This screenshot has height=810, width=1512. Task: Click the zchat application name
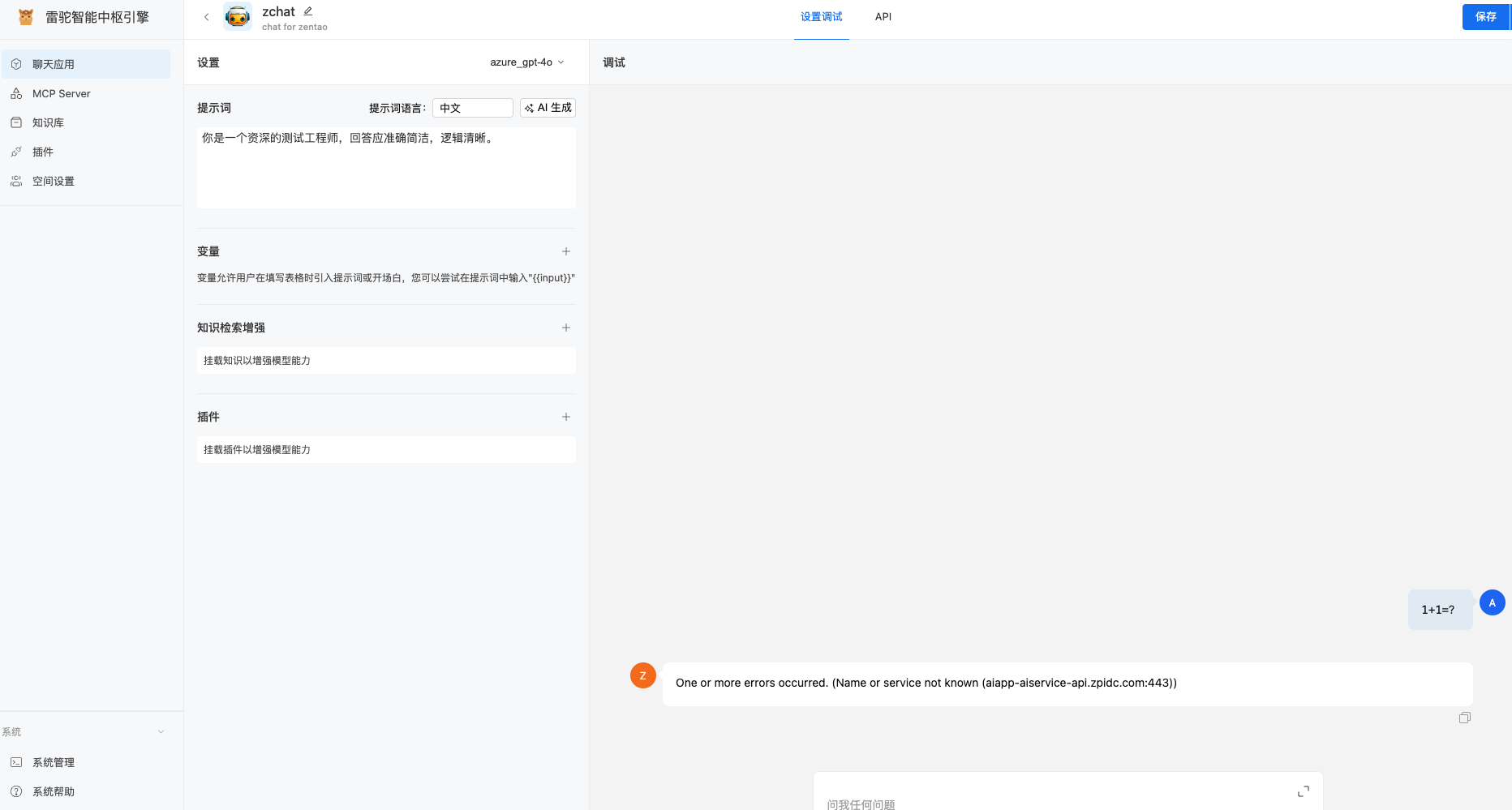[278, 11]
